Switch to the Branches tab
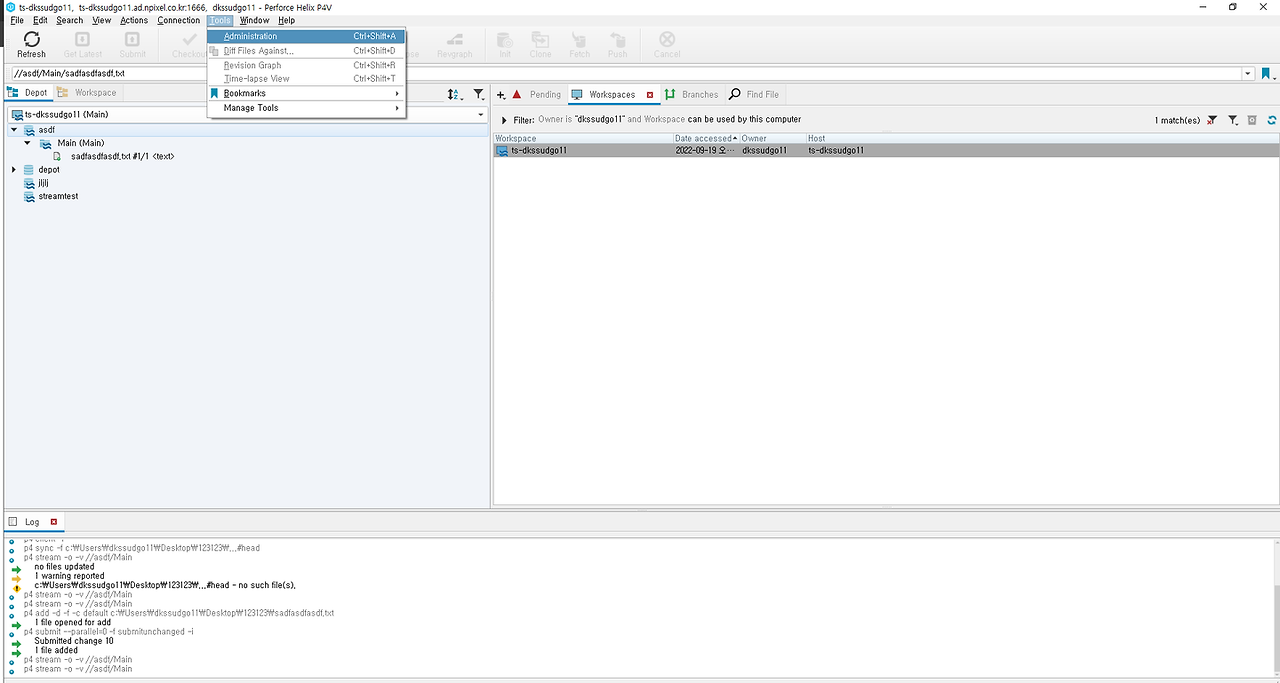Viewport: 1280px width, 683px height. pos(691,95)
